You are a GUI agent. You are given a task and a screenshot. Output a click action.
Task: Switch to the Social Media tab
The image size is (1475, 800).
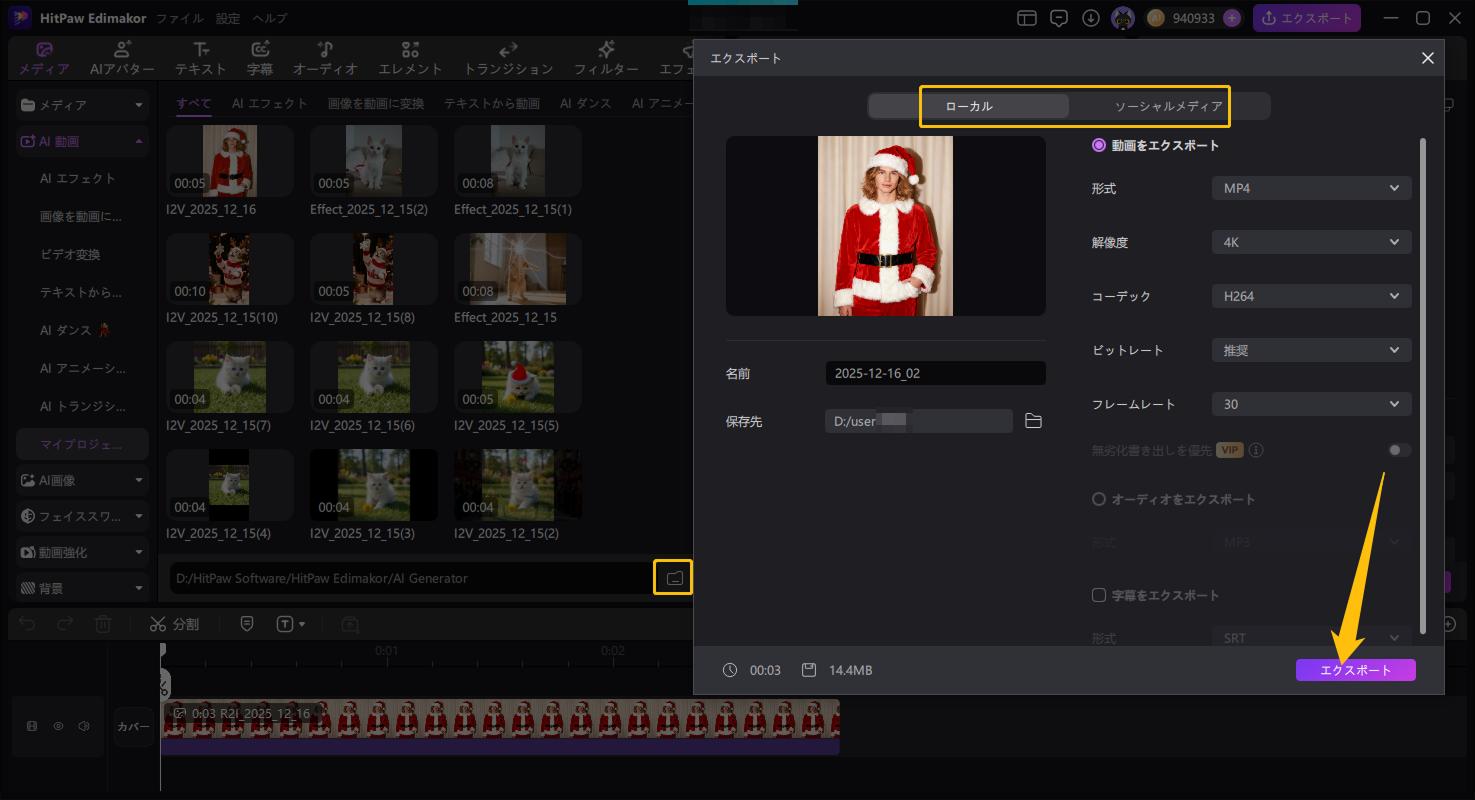(1168, 106)
